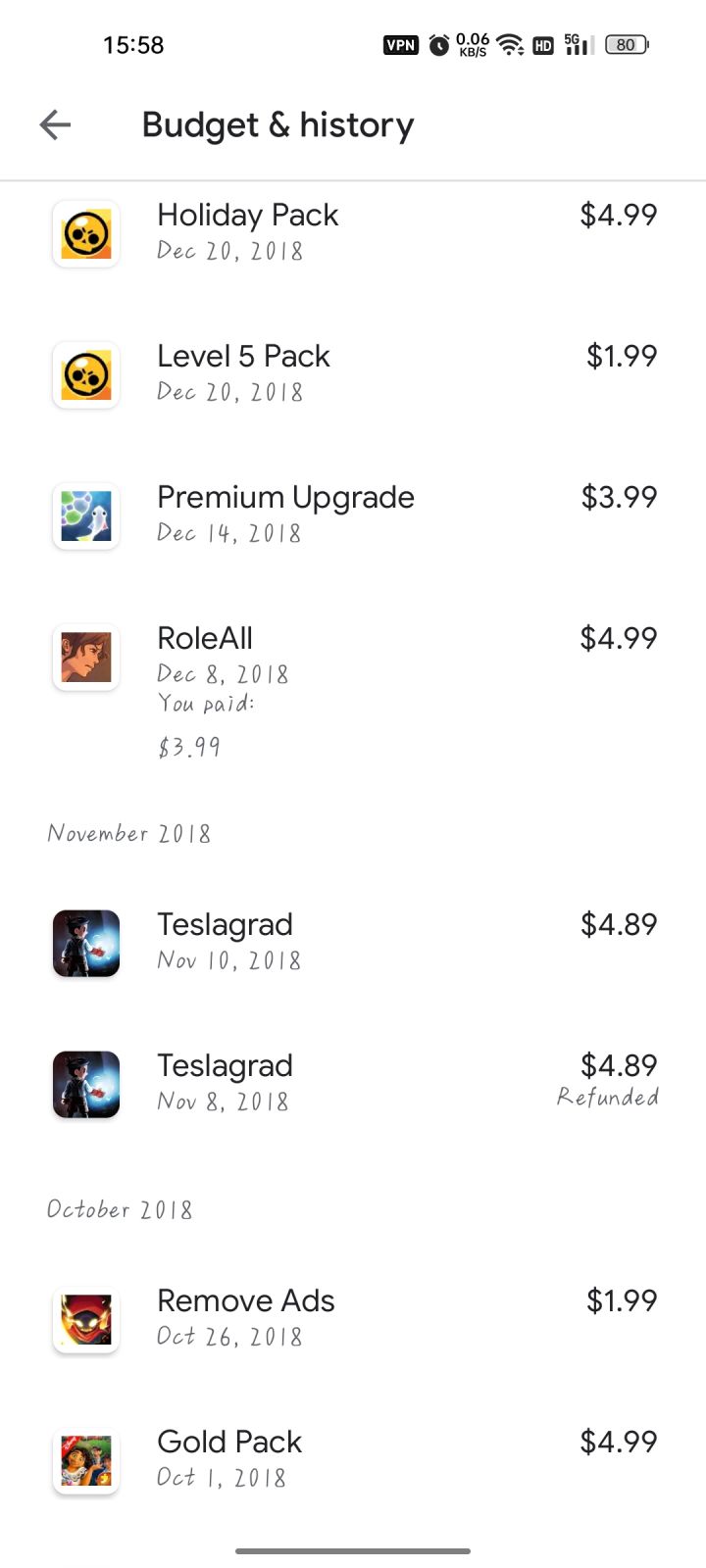This screenshot has height=1568, width=706.
Task: Tap the VPN status bar indicator
Action: (x=401, y=45)
